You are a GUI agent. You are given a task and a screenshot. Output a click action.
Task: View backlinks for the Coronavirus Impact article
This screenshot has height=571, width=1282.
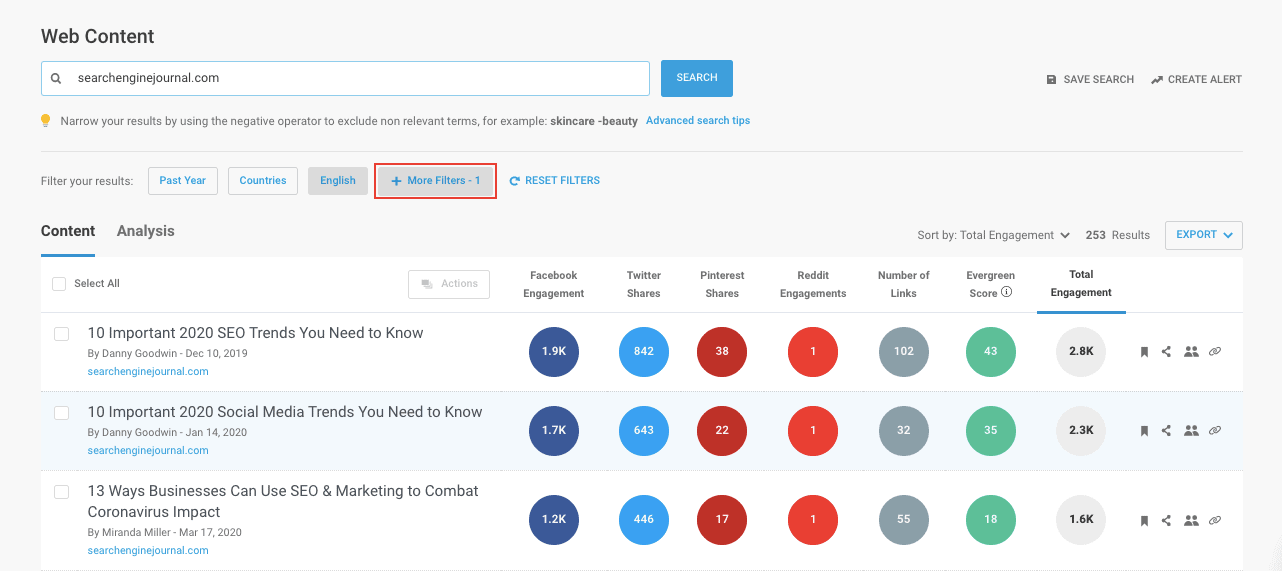(1215, 520)
